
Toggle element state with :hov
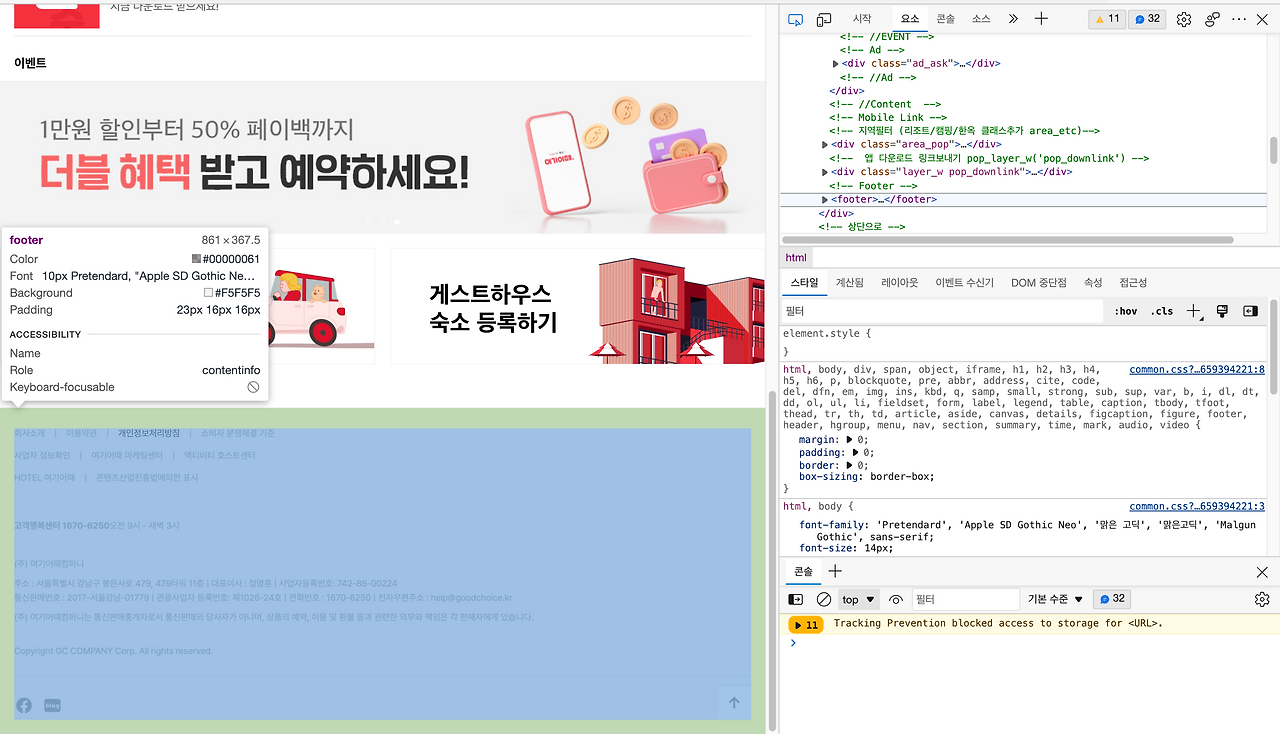click(x=1124, y=310)
